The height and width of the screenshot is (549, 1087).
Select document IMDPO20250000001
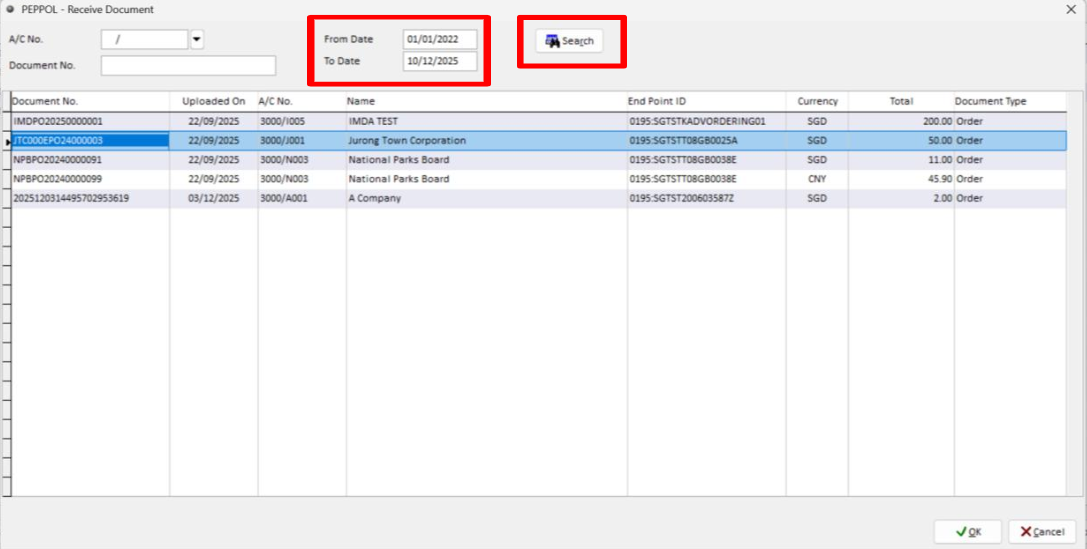pyautogui.click(x=90, y=121)
